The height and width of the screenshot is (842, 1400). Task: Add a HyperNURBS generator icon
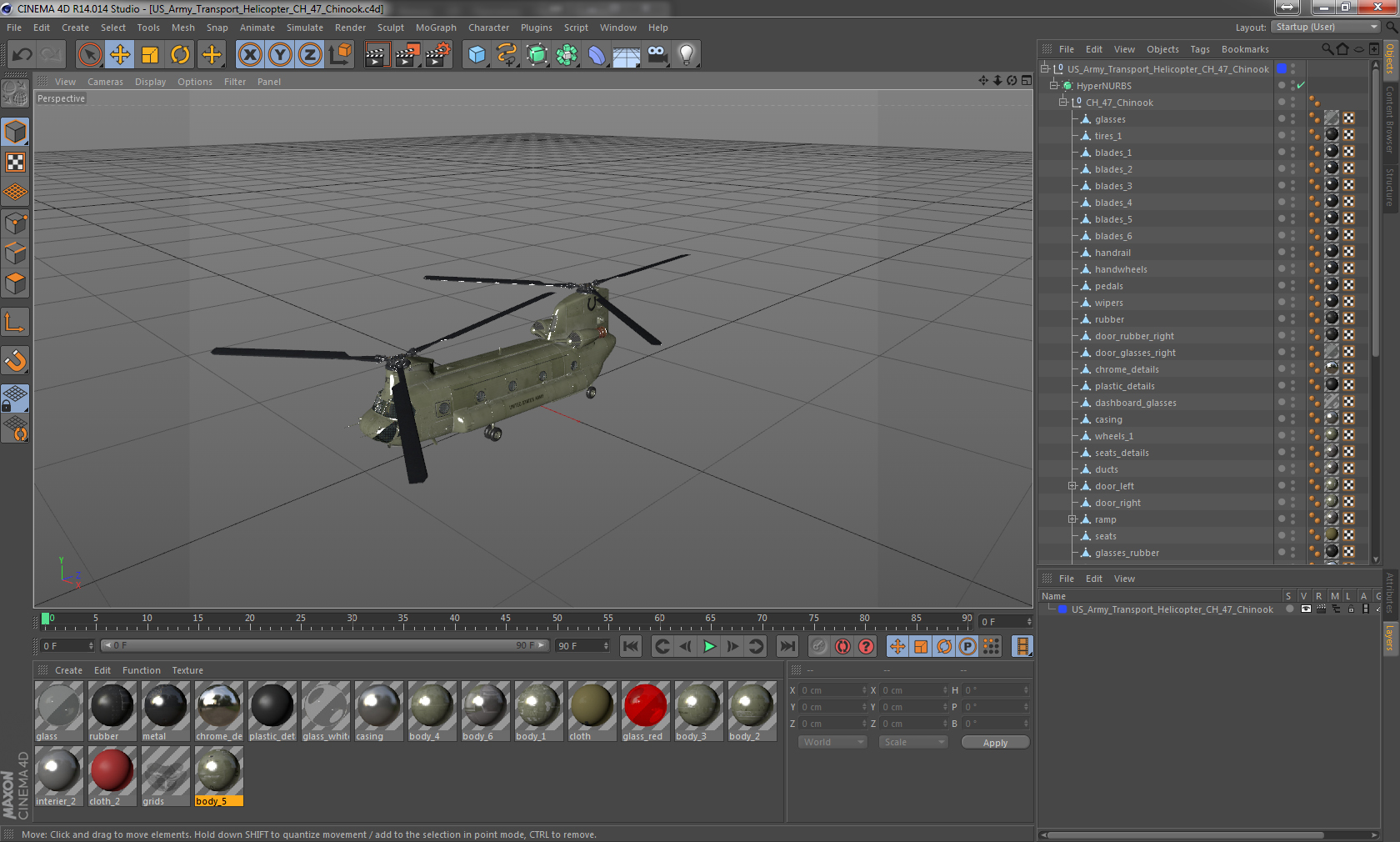[537, 55]
